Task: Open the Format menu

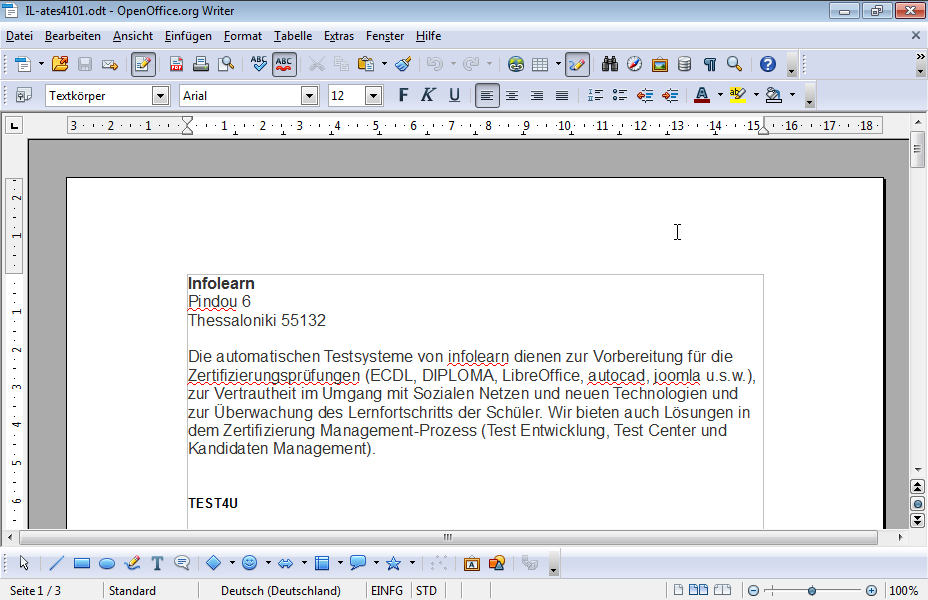Action: click(x=243, y=36)
